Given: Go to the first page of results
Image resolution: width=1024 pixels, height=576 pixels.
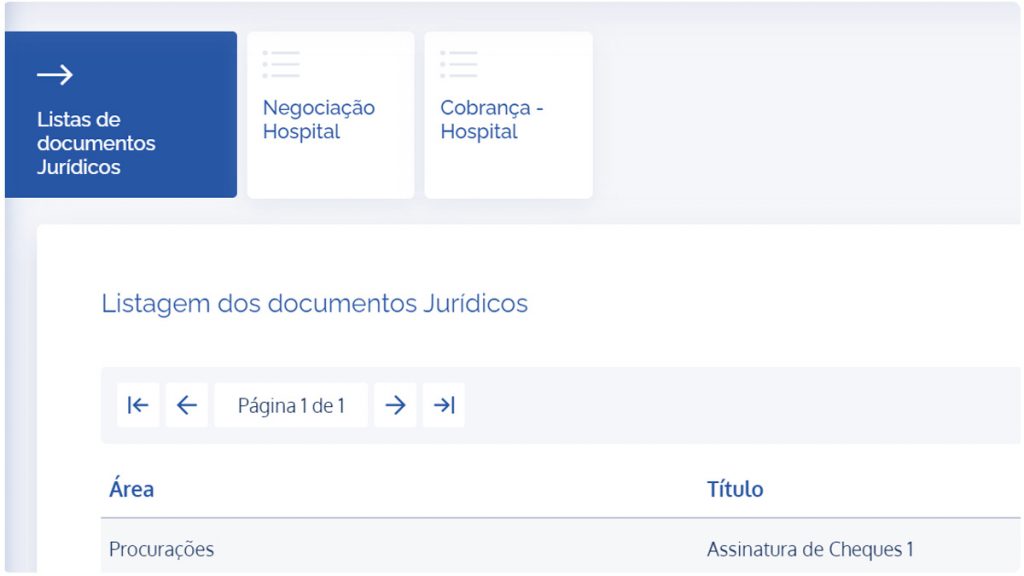Looking at the screenshot, I should point(138,406).
